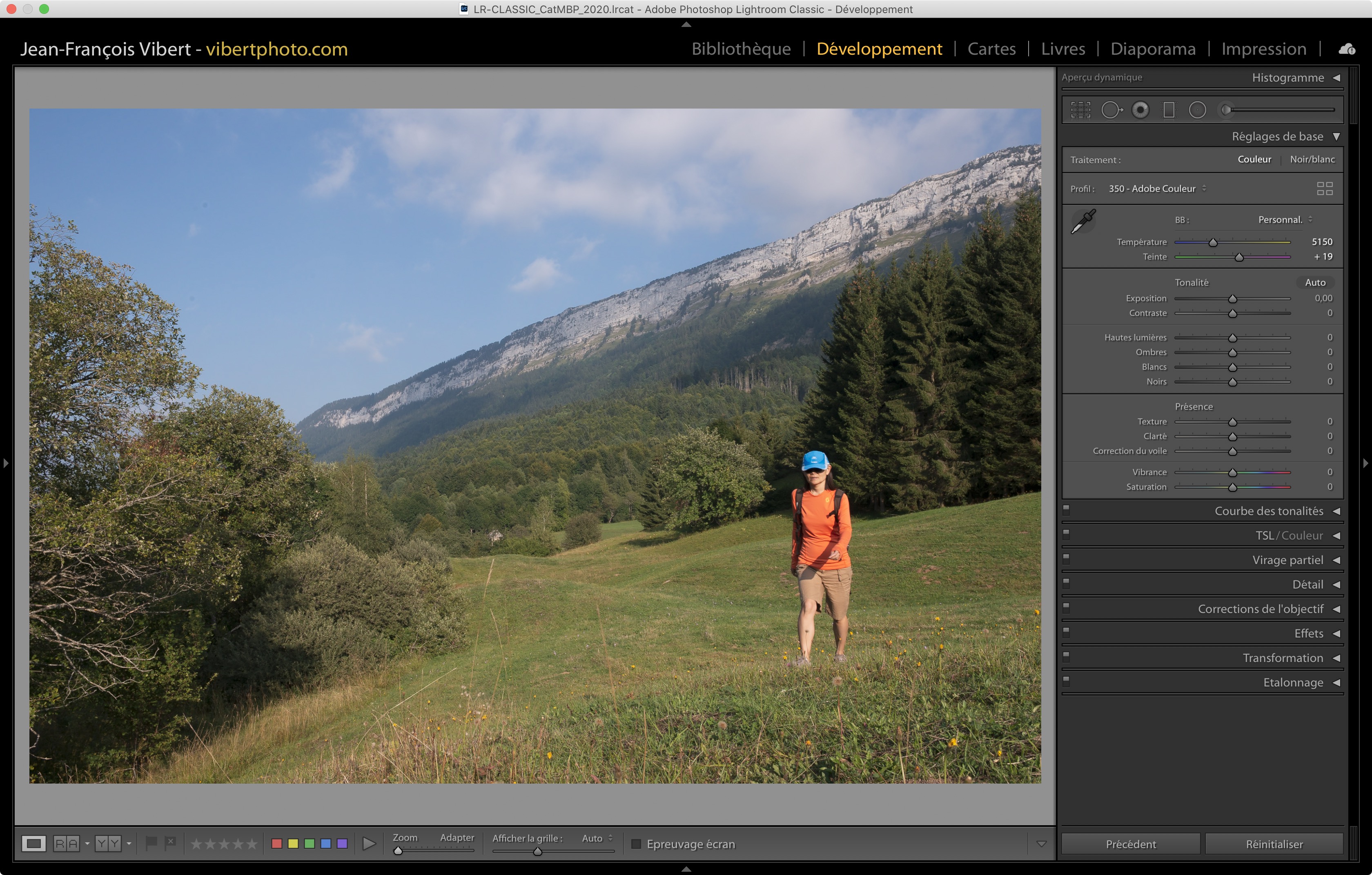Apply the red color label swatch

click(x=277, y=844)
